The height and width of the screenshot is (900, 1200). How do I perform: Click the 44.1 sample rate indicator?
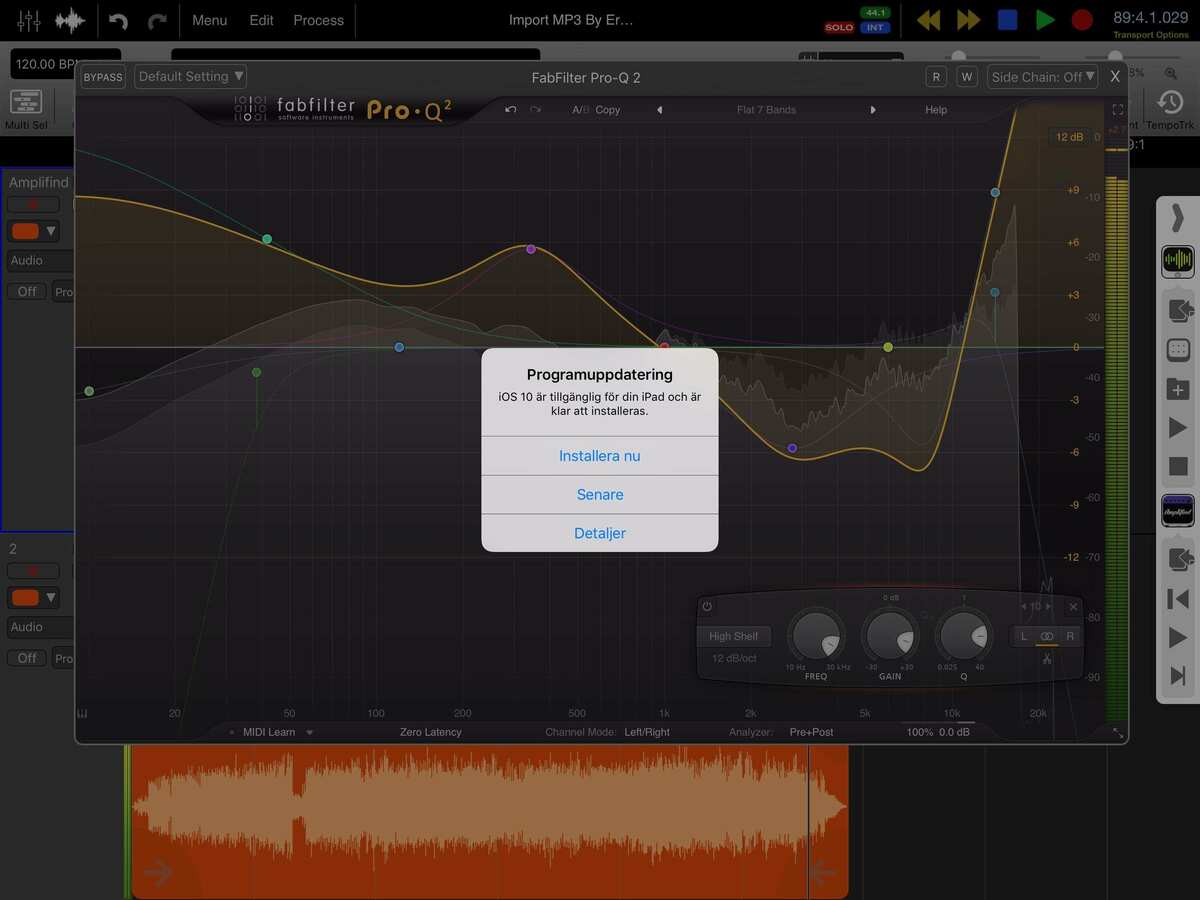pyautogui.click(x=875, y=13)
